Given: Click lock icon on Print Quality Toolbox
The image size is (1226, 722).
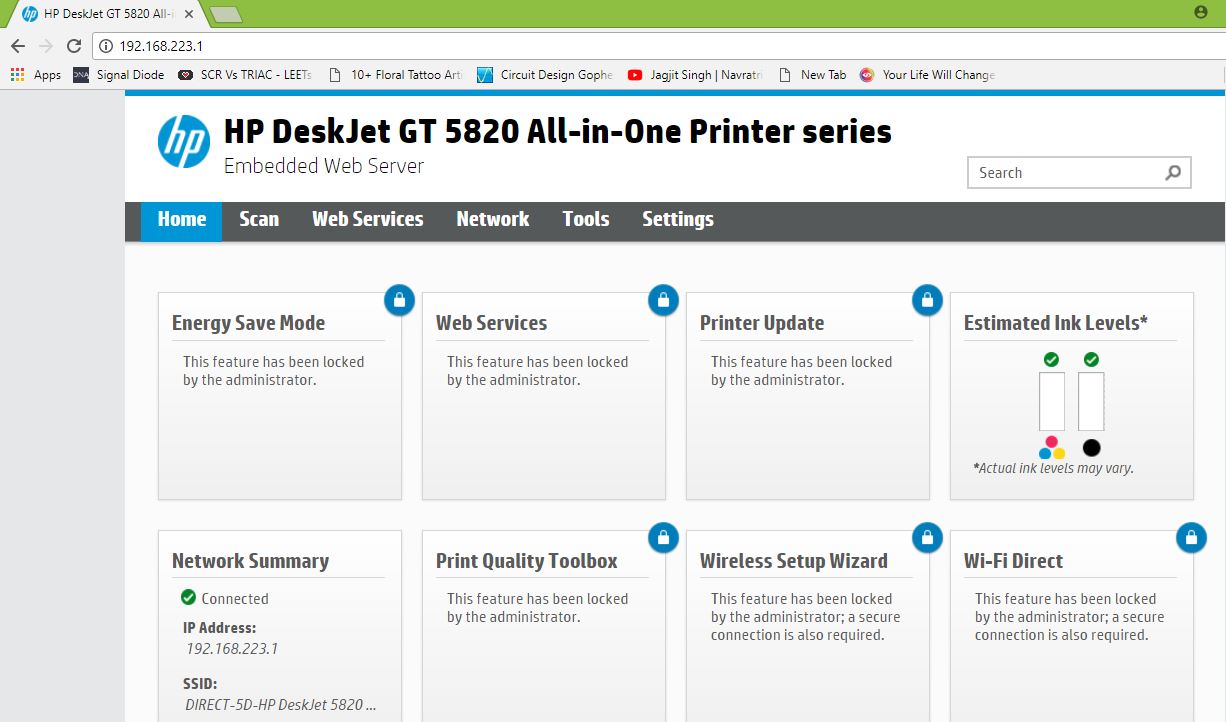Looking at the screenshot, I should 663,538.
